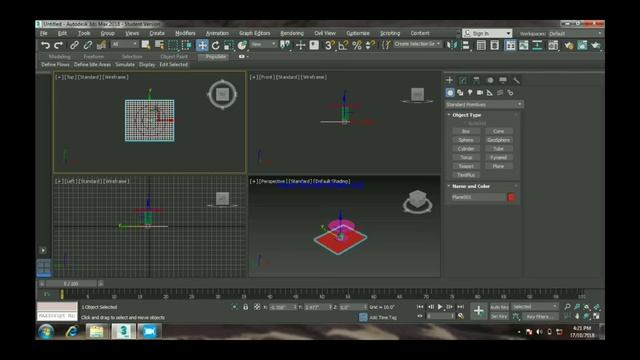This screenshot has width=640, height=360.
Task: Click the Sphere primitive button
Action: point(466,140)
